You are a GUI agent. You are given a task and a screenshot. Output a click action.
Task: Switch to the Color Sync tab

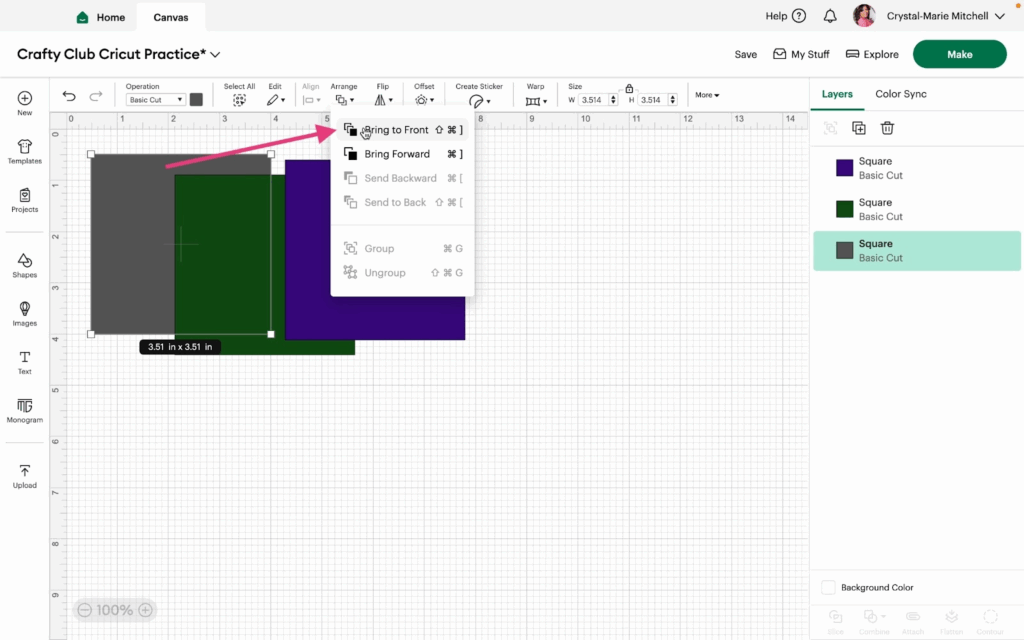pyautogui.click(x=901, y=94)
